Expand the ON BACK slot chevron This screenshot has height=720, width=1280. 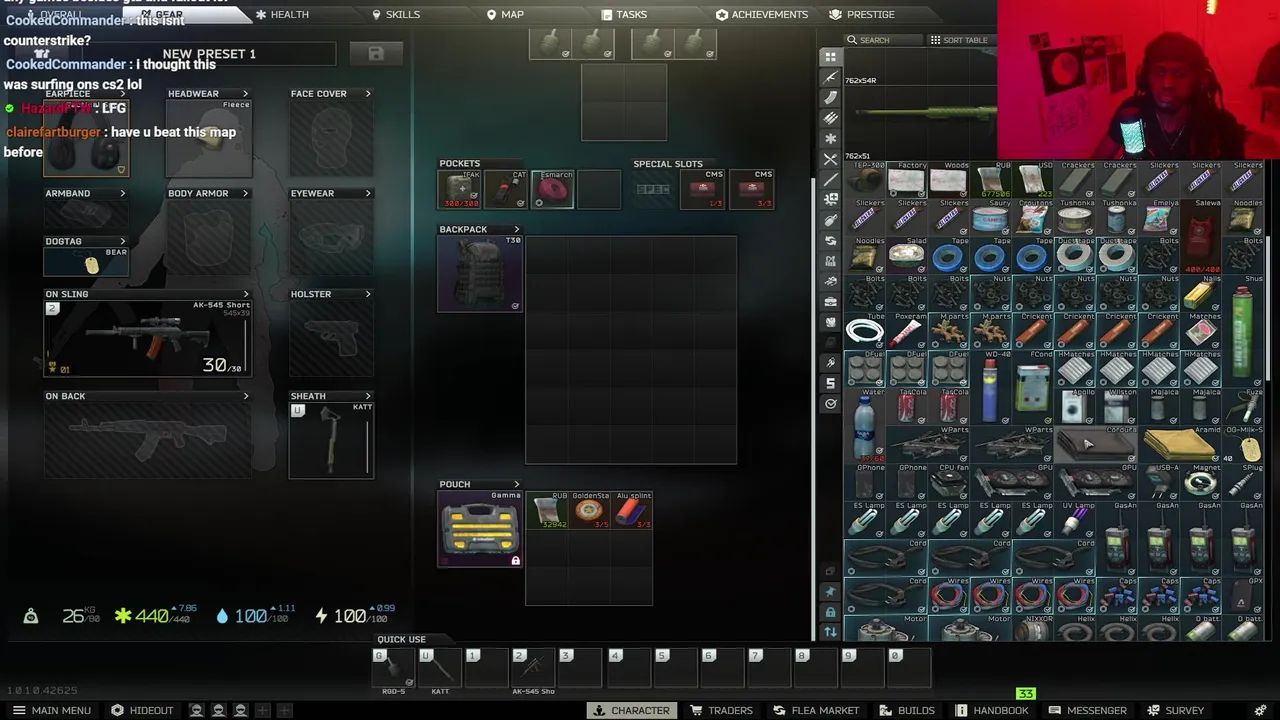point(246,396)
